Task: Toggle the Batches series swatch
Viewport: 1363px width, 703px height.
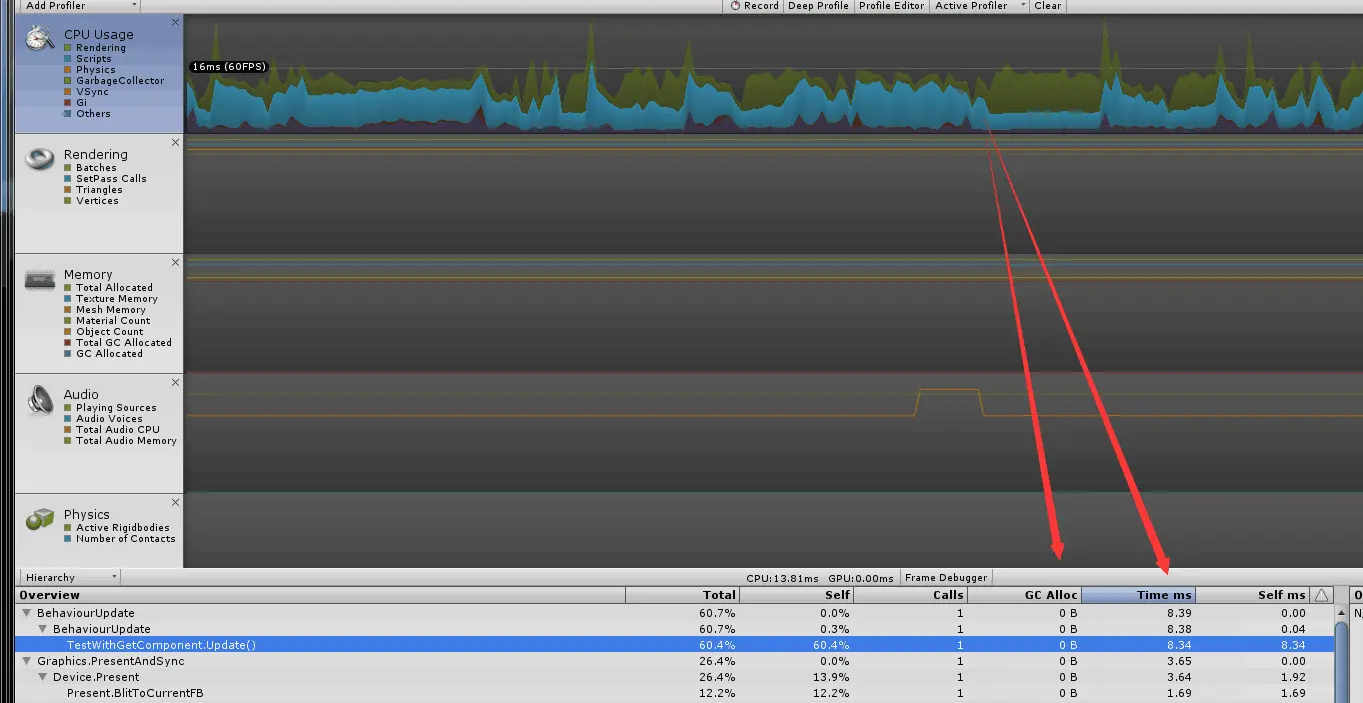Action: (x=68, y=168)
